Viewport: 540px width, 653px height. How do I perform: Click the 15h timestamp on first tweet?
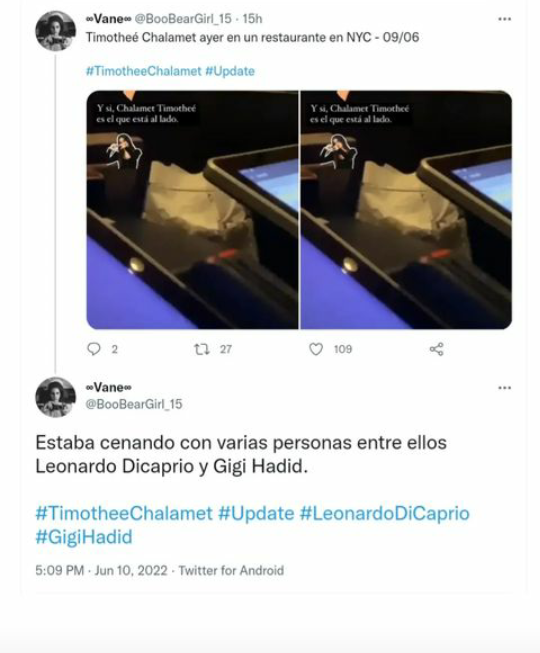pyautogui.click(x=252, y=19)
